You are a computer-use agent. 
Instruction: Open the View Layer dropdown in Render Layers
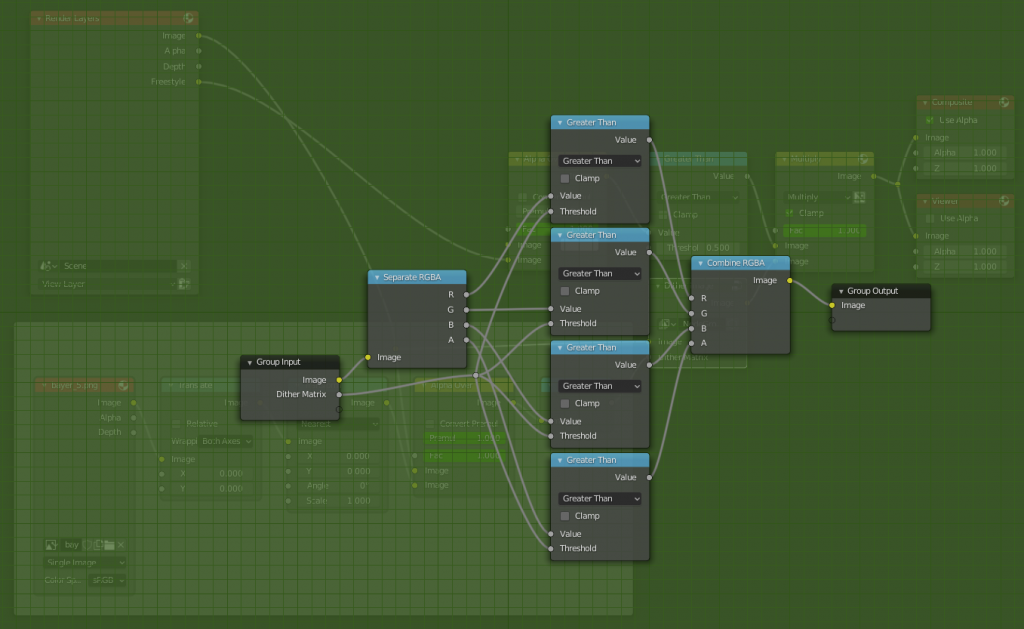tap(108, 284)
